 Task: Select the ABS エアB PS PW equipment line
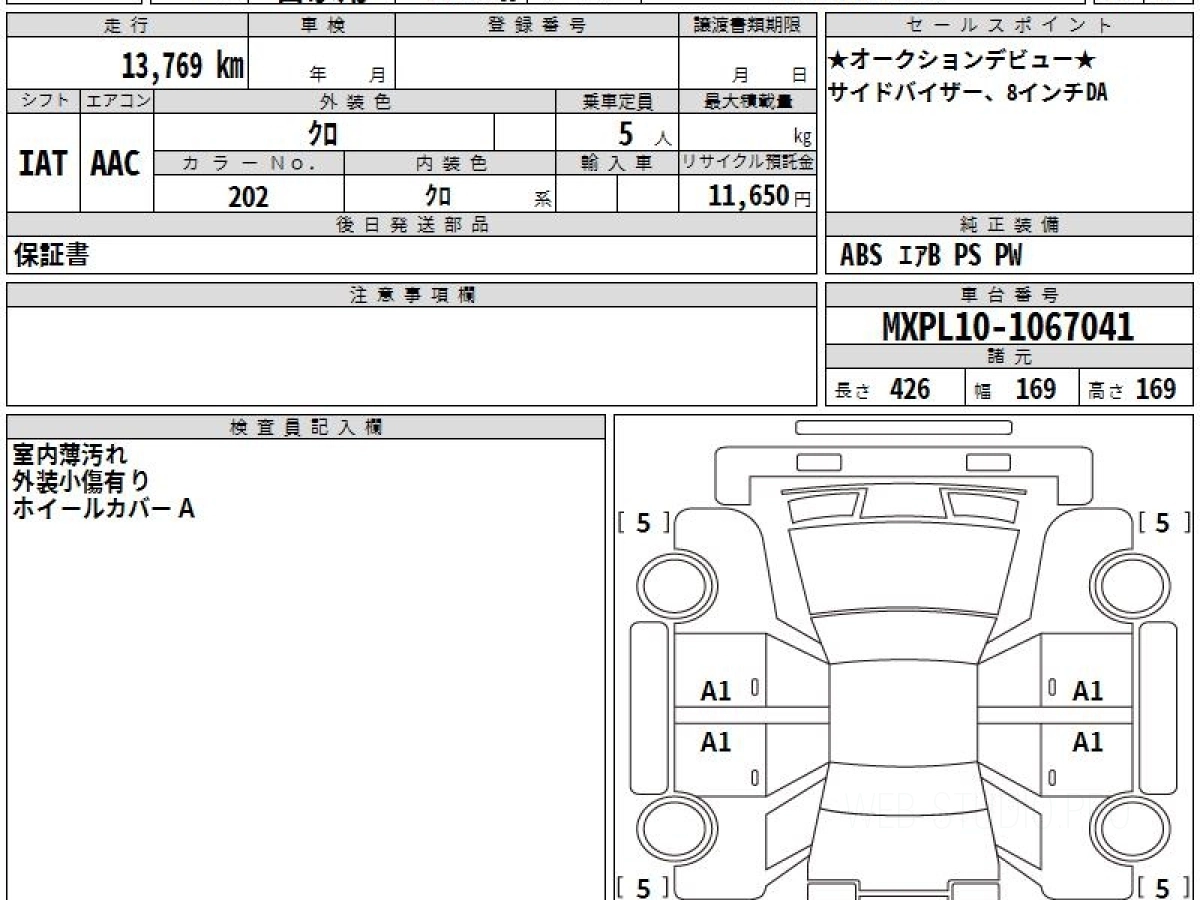click(931, 256)
